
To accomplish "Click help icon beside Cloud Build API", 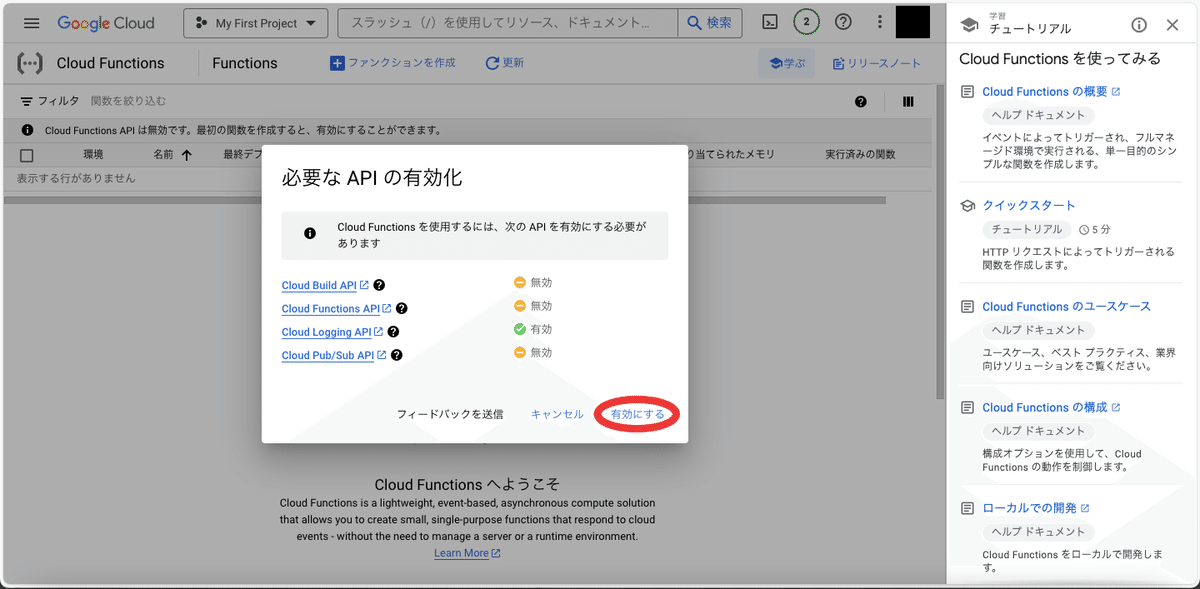I will [x=379, y=285].
